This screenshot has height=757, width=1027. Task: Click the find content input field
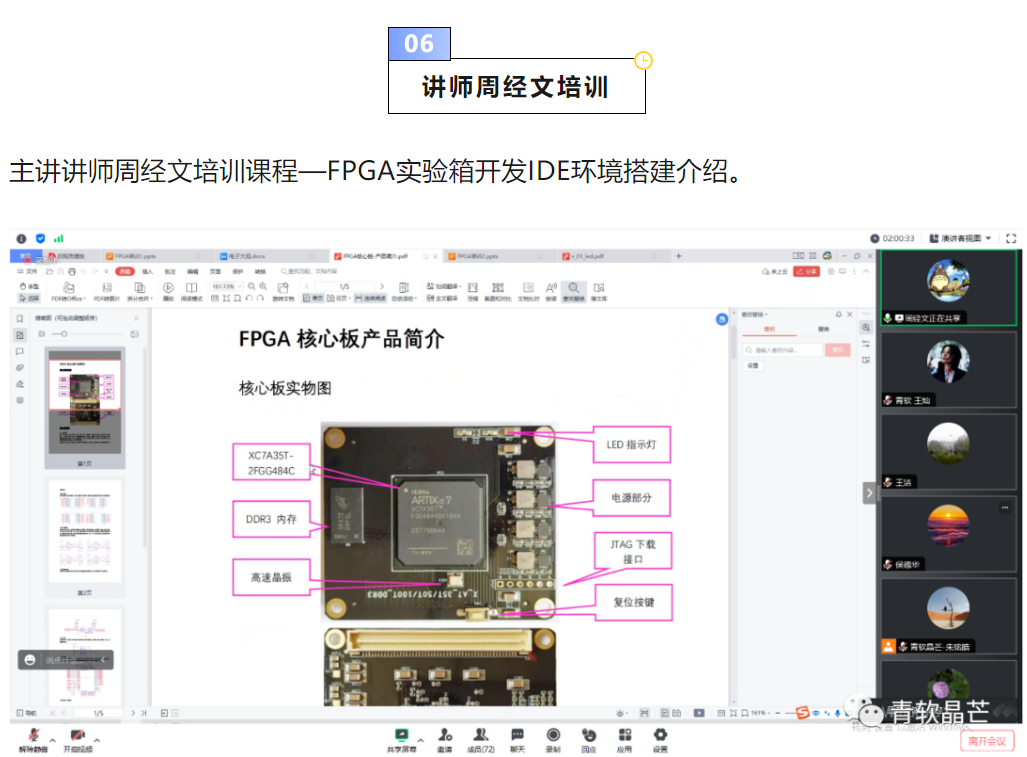tap(783, 350)
